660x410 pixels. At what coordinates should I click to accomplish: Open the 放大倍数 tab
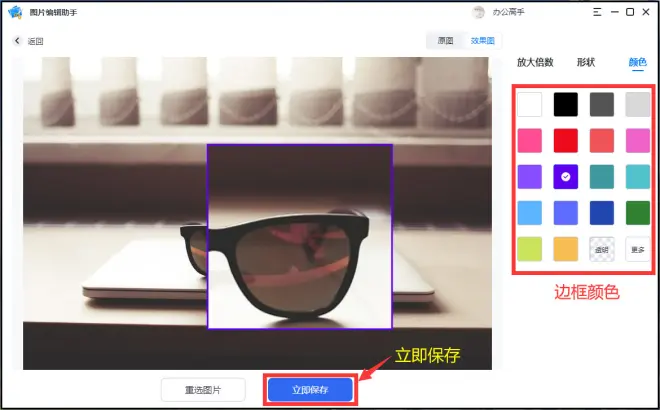click(x=535, y=62)
